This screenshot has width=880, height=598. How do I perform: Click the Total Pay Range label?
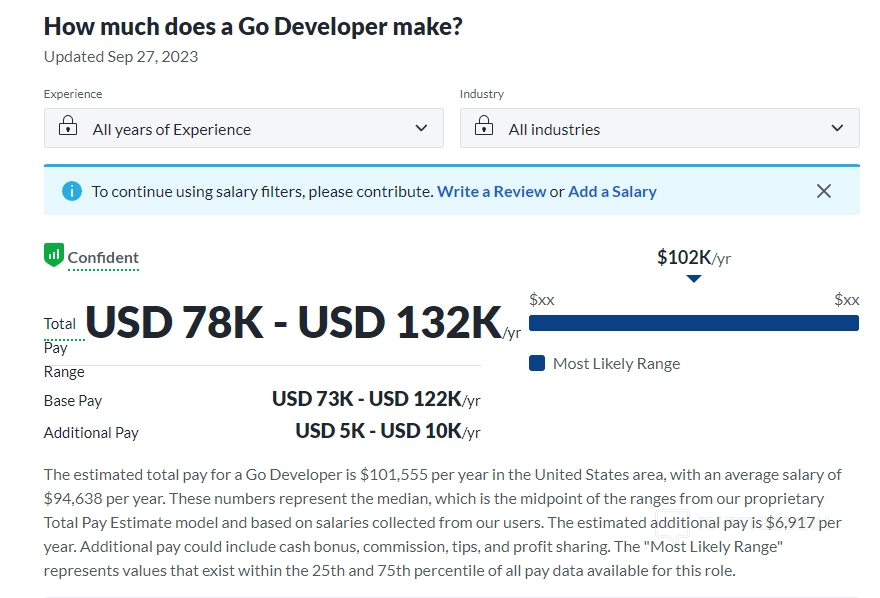pos(62,346)
